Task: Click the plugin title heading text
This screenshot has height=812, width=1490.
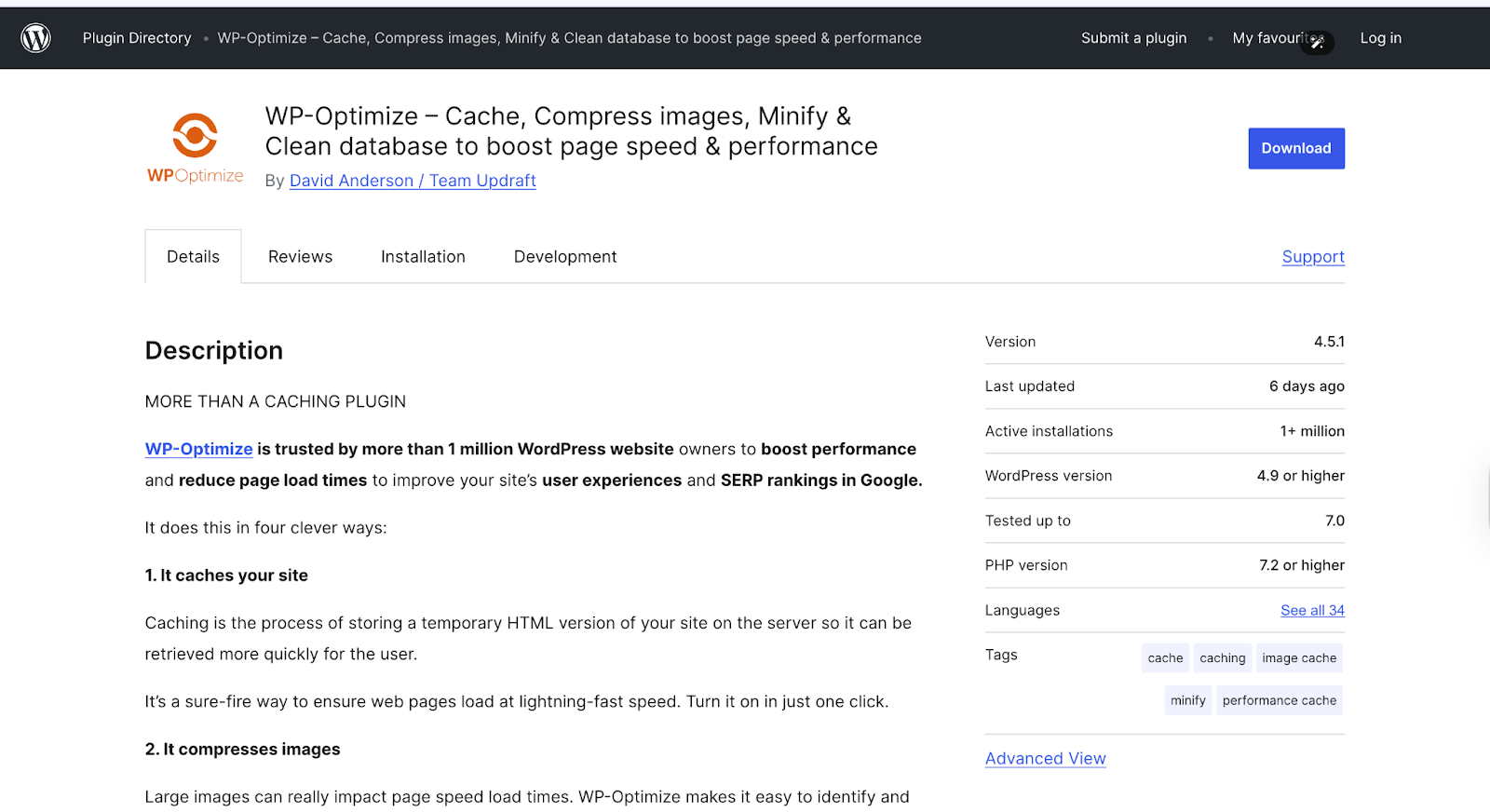Action: (571, 130)
